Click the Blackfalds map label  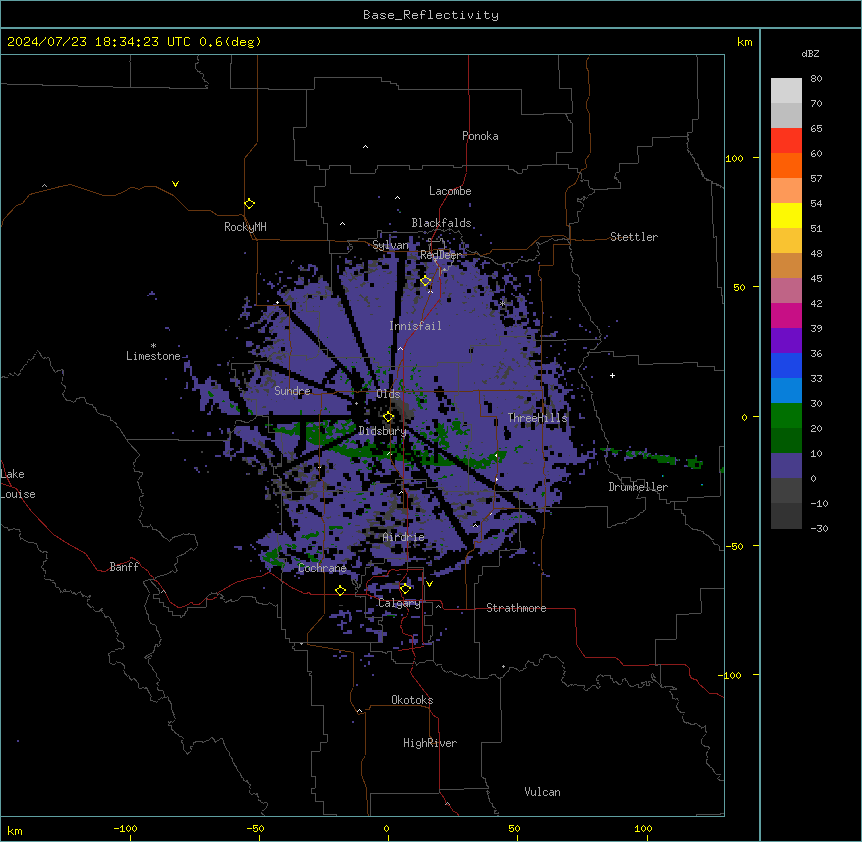point(441,223)
